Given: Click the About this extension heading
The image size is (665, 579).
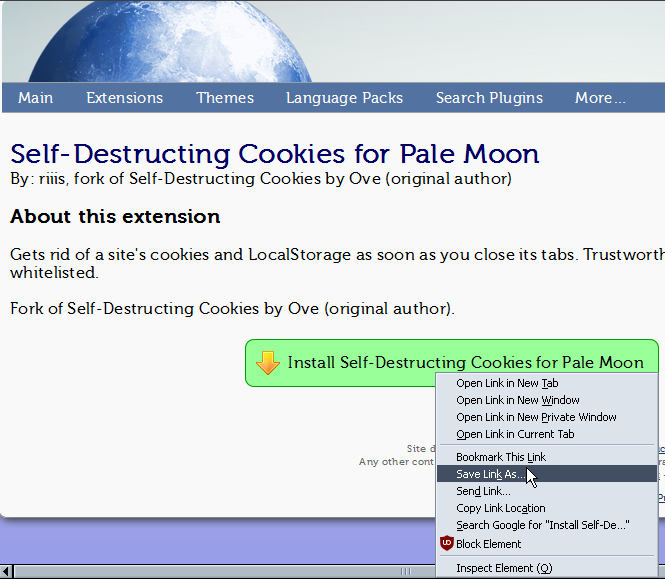Looking at the screenshot, I should [115, 216].
